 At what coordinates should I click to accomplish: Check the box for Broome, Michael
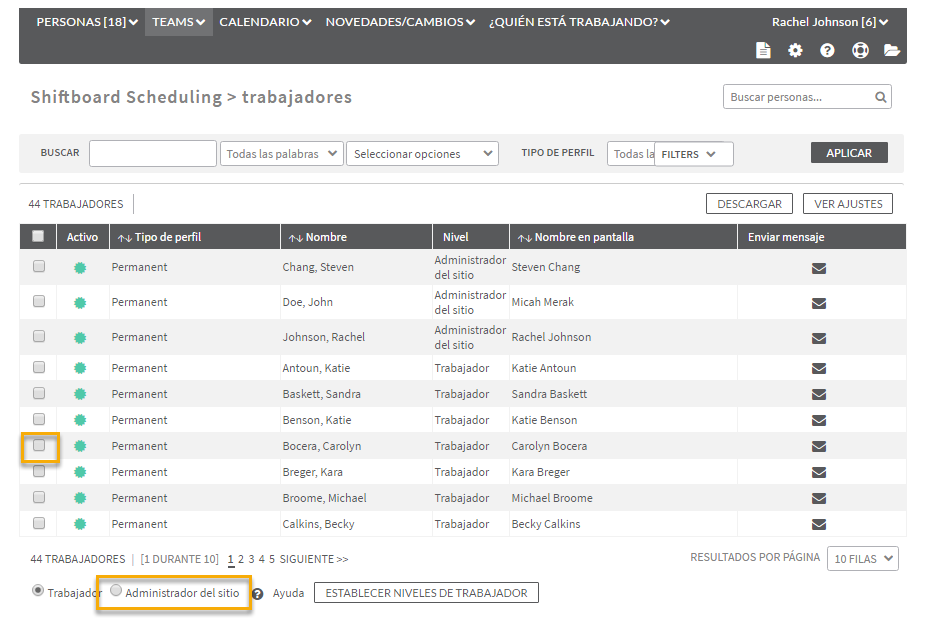pyautogui.click(x=39, y=497)
